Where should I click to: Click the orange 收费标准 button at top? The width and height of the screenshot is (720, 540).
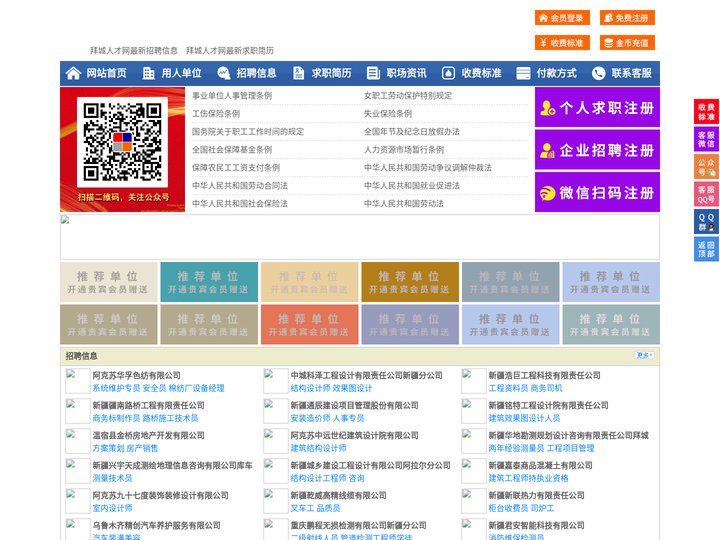click(562, 43)
